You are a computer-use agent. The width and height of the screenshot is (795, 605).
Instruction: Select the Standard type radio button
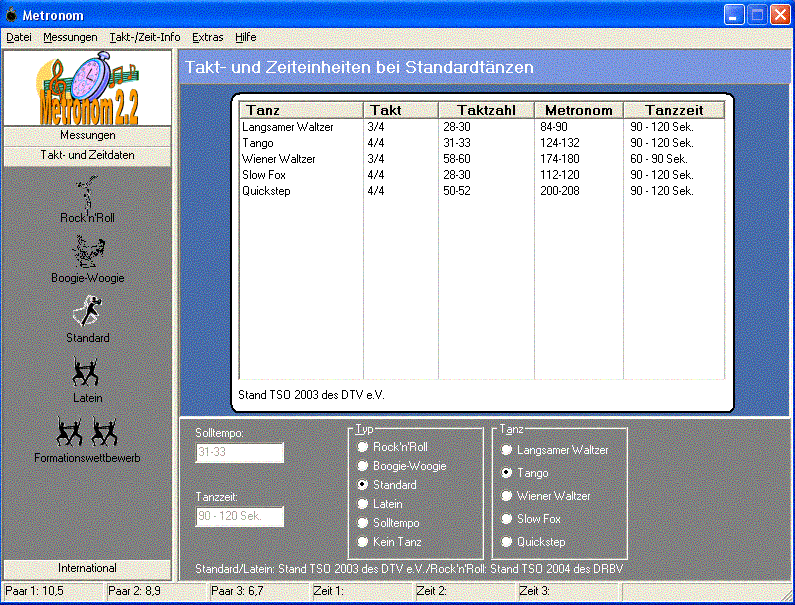click(362, 485)
